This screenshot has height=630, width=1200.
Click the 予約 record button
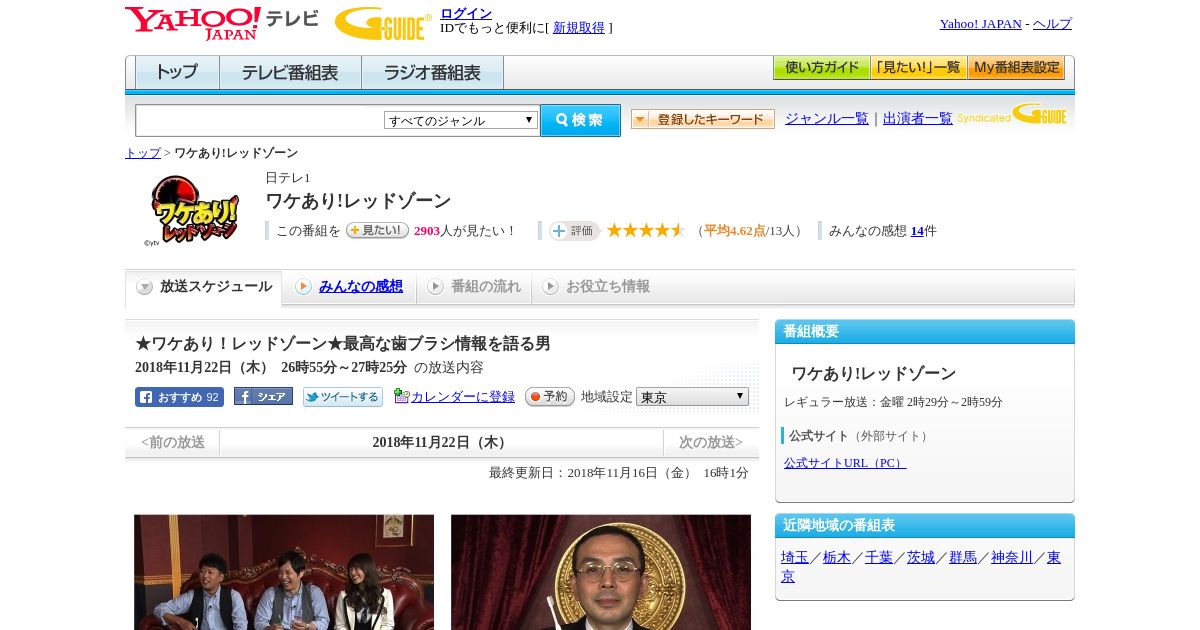[x=550, y=397]
